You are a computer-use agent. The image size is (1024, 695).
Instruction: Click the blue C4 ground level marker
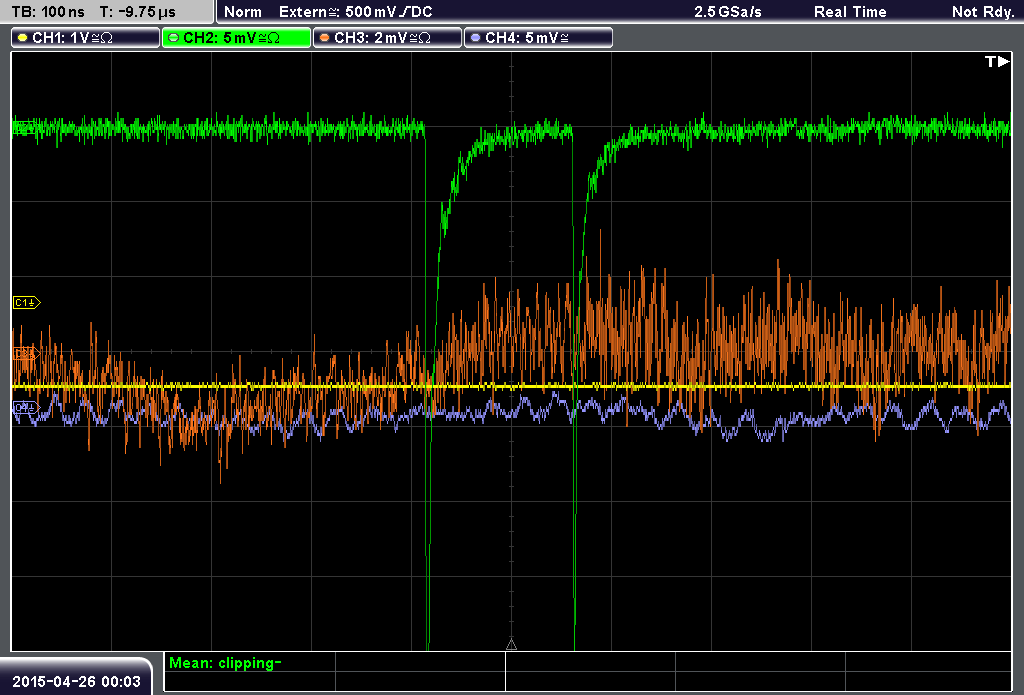click(26, 408)
